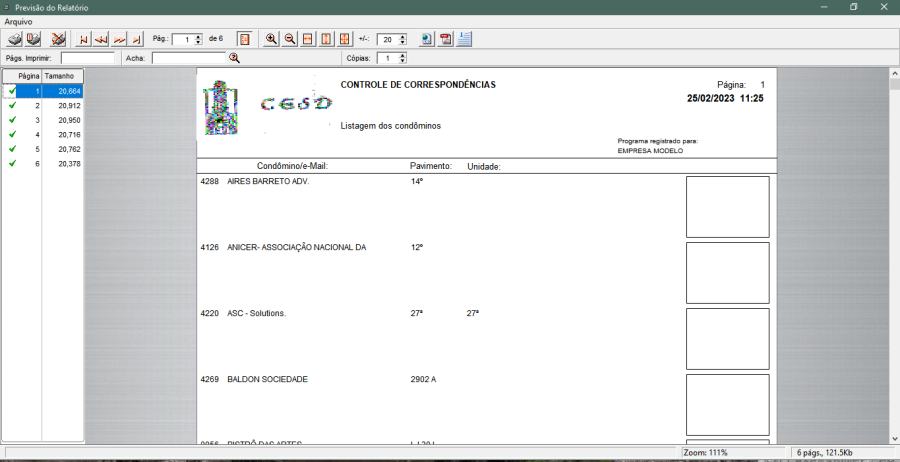
Task: Increase the Pág. page number spinner
Action: pyautogui.click(x=199, y=36)
